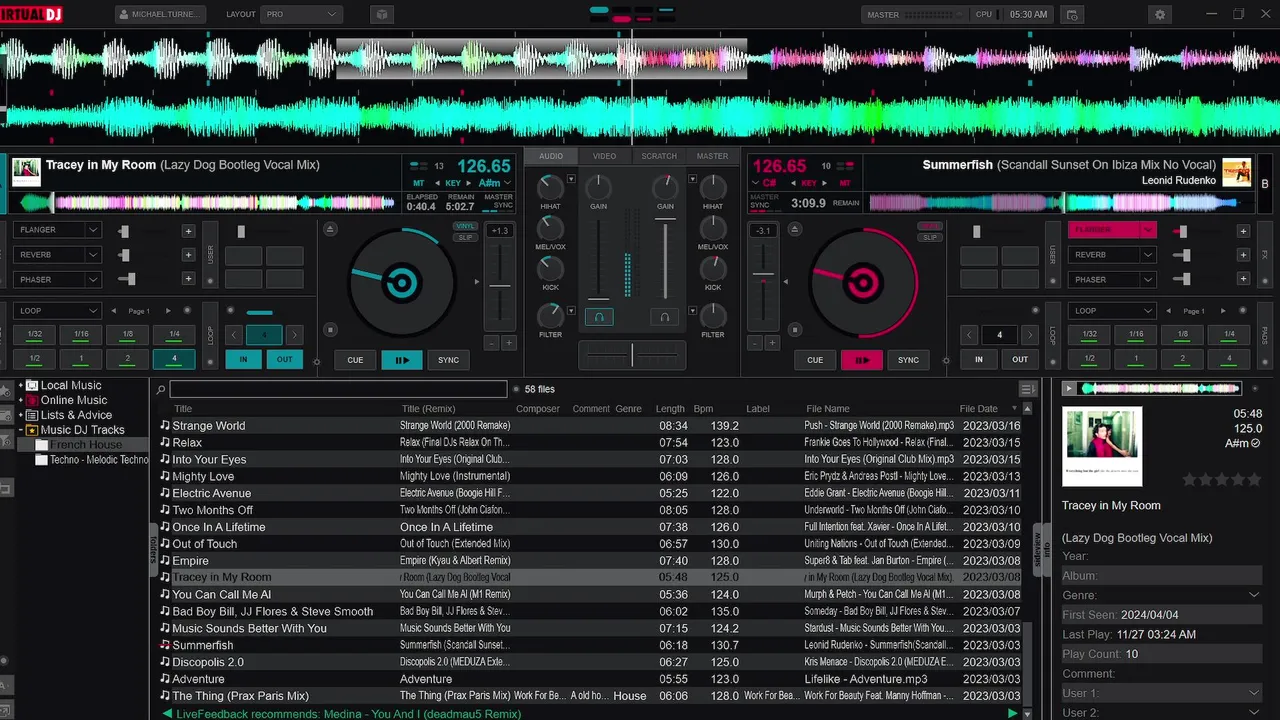The width and height of the screenshot is (1280, 720).
Task: Sort browser by File Date column header
Action: tap(979, 409)
